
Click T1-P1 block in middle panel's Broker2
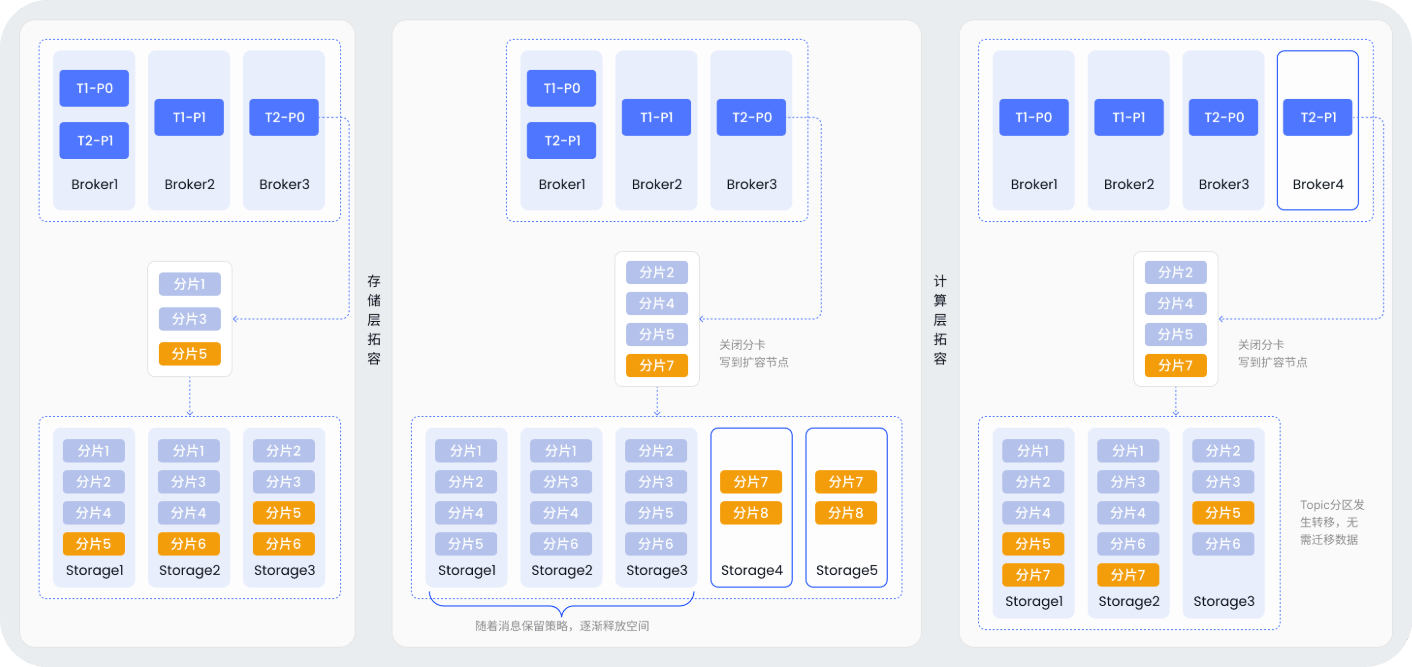656,117
